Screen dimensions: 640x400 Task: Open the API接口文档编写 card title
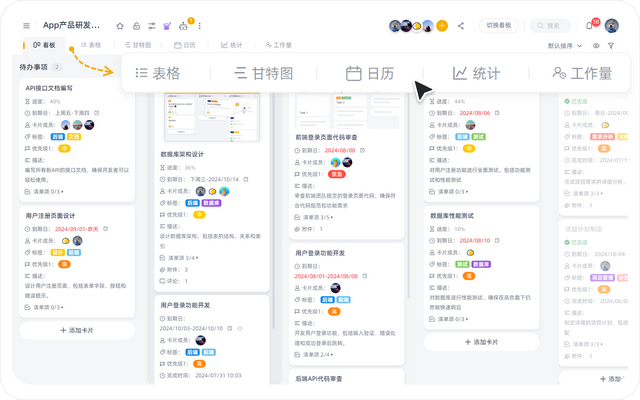tap(49, 88)
